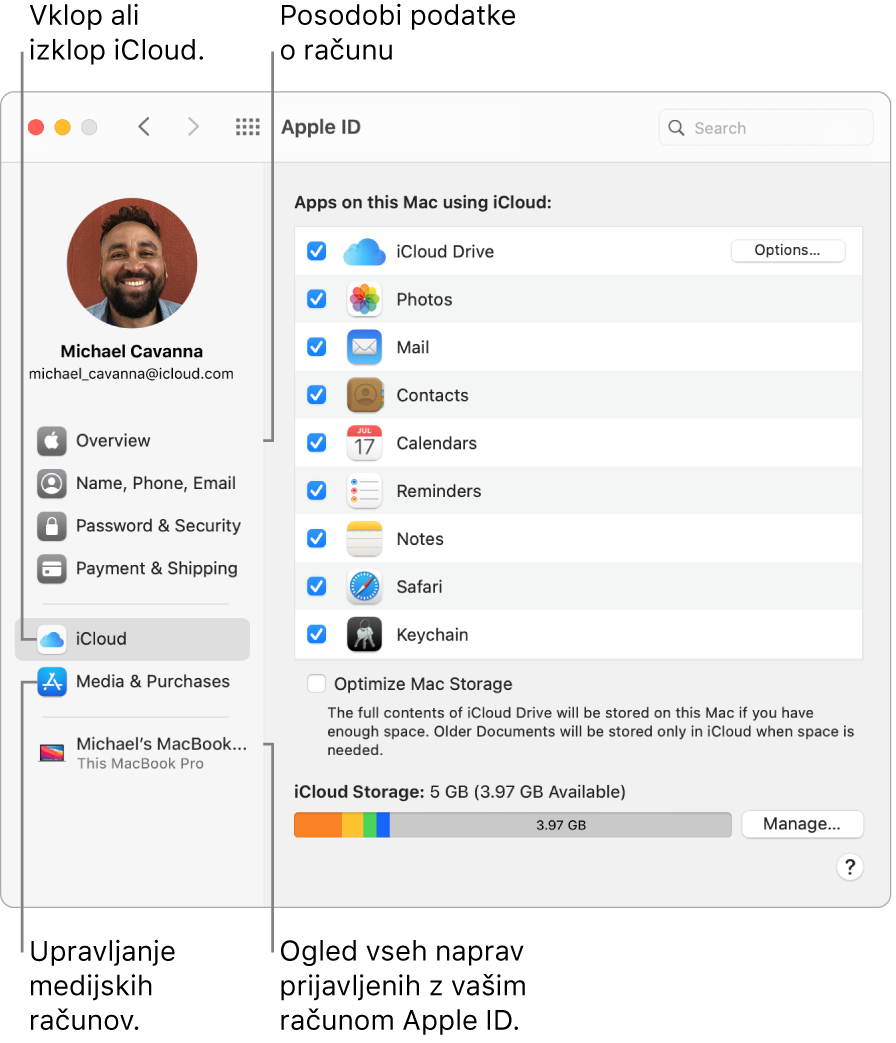This screenshot has width=896, height=1043.
Task: Click Manage to view iCloud storage
Action: (802, 824)
